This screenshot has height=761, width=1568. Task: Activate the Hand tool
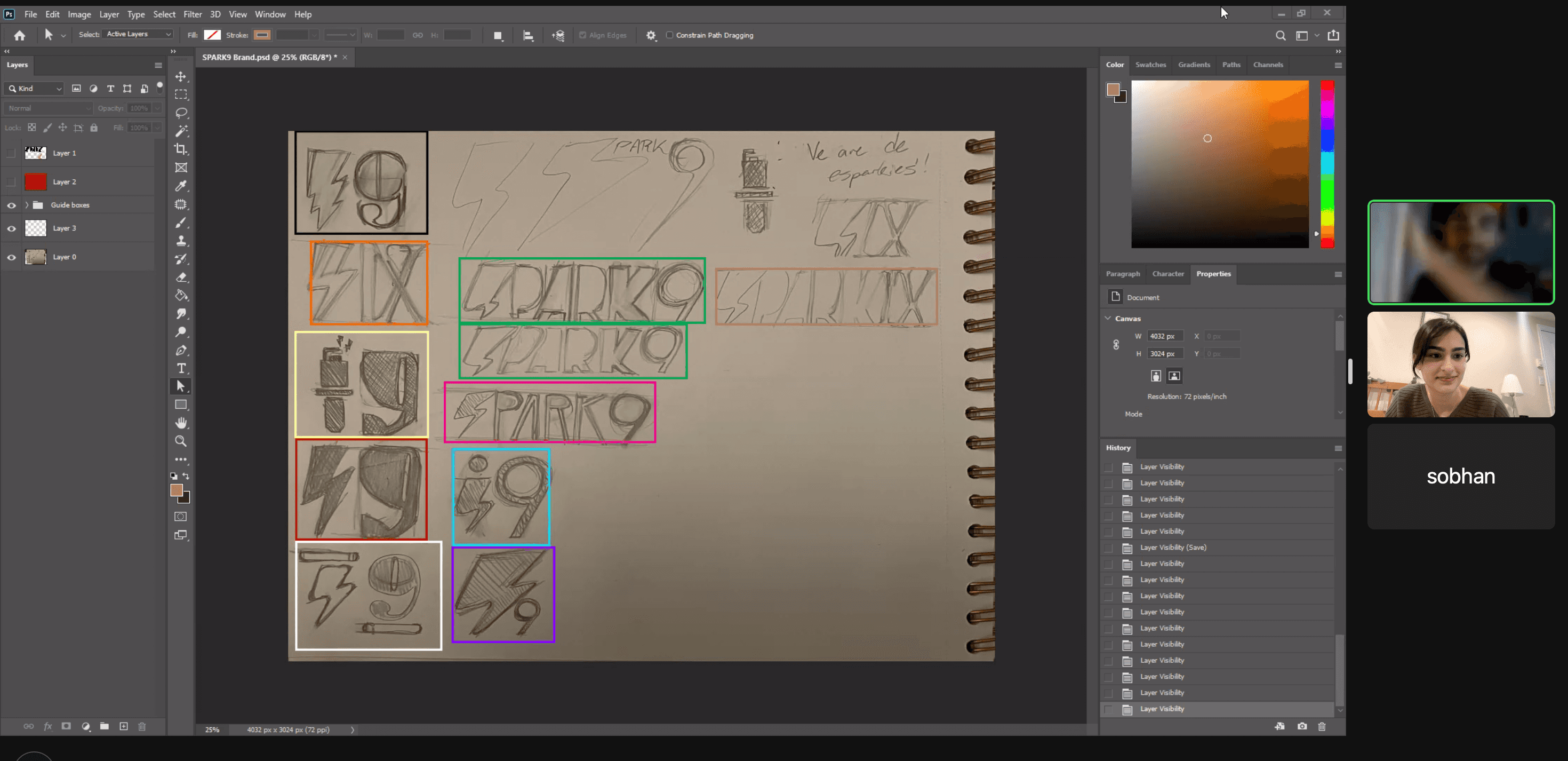point(181,423)
